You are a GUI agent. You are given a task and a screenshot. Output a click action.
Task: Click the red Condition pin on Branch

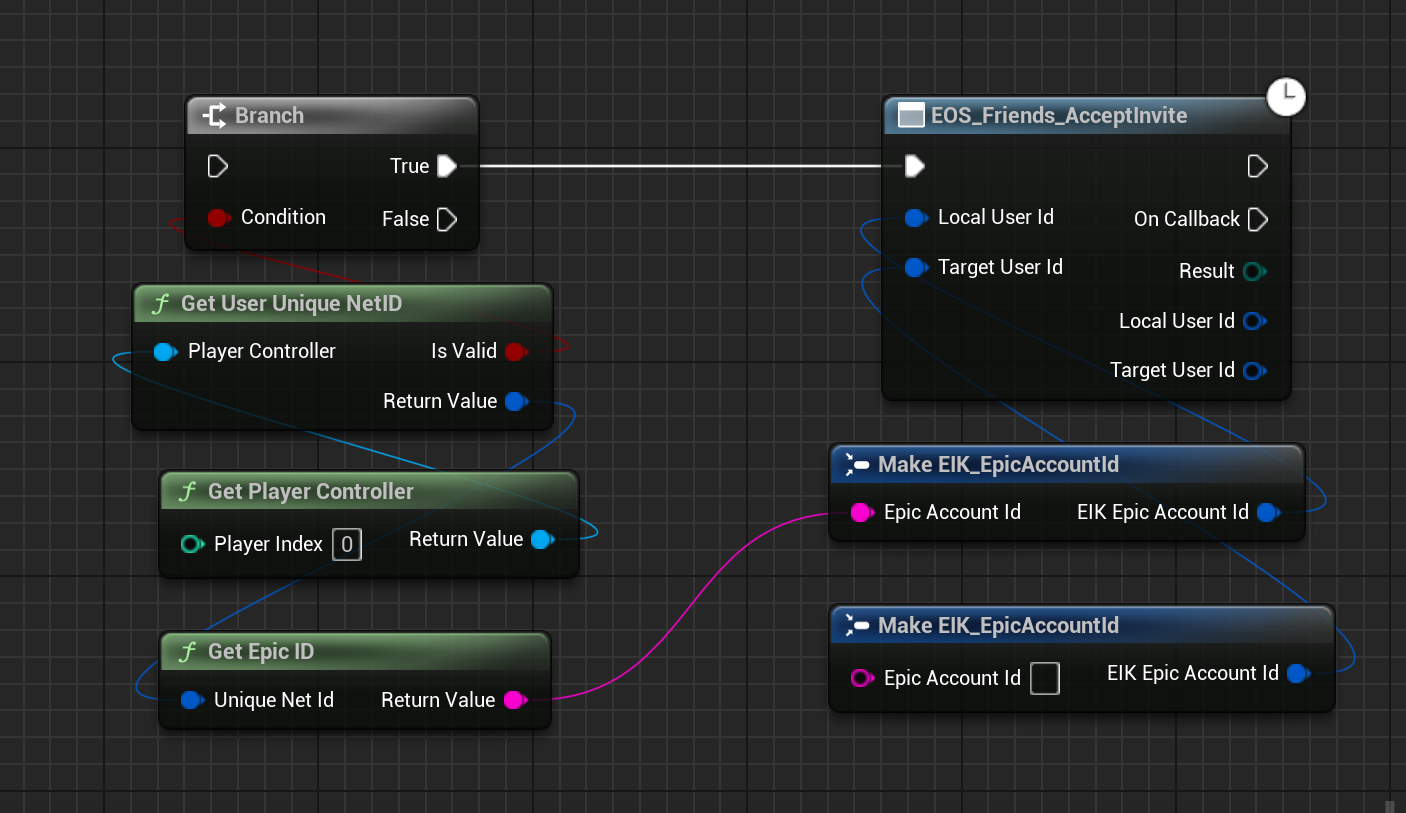pyautogui.click(x=218, y=217)
